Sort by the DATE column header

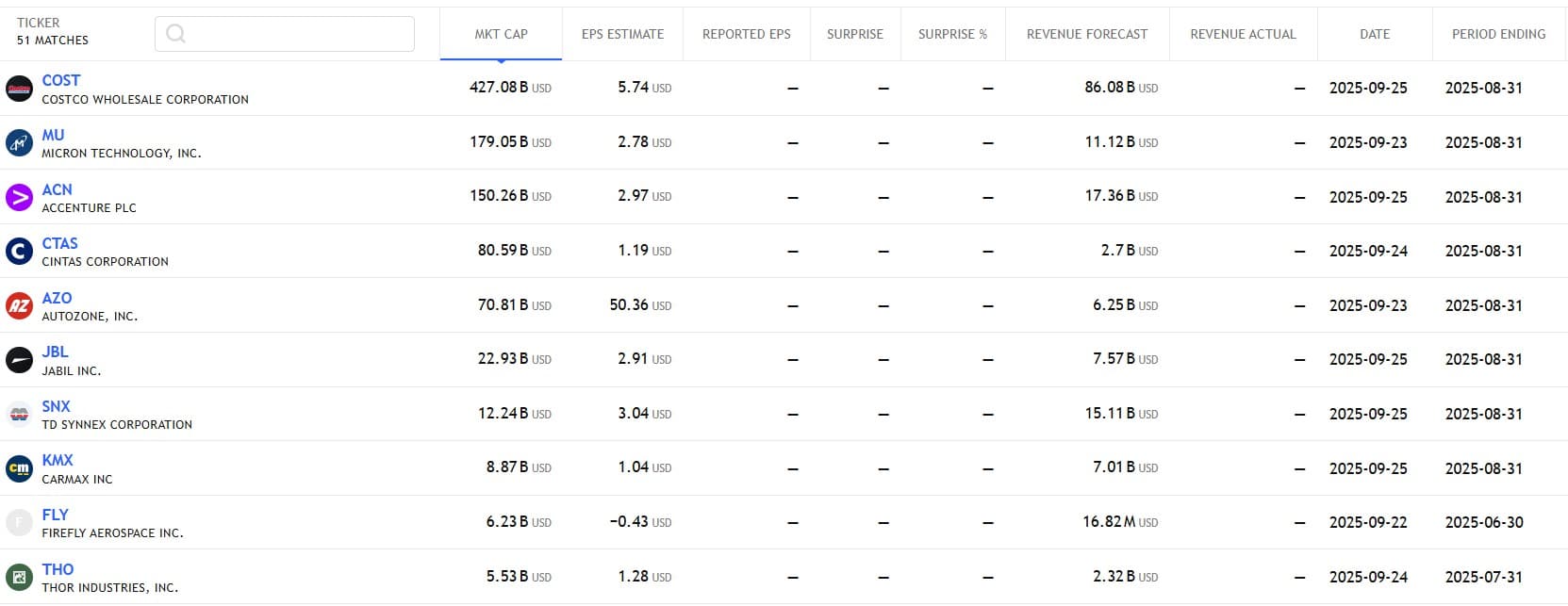pos(1374,34)
